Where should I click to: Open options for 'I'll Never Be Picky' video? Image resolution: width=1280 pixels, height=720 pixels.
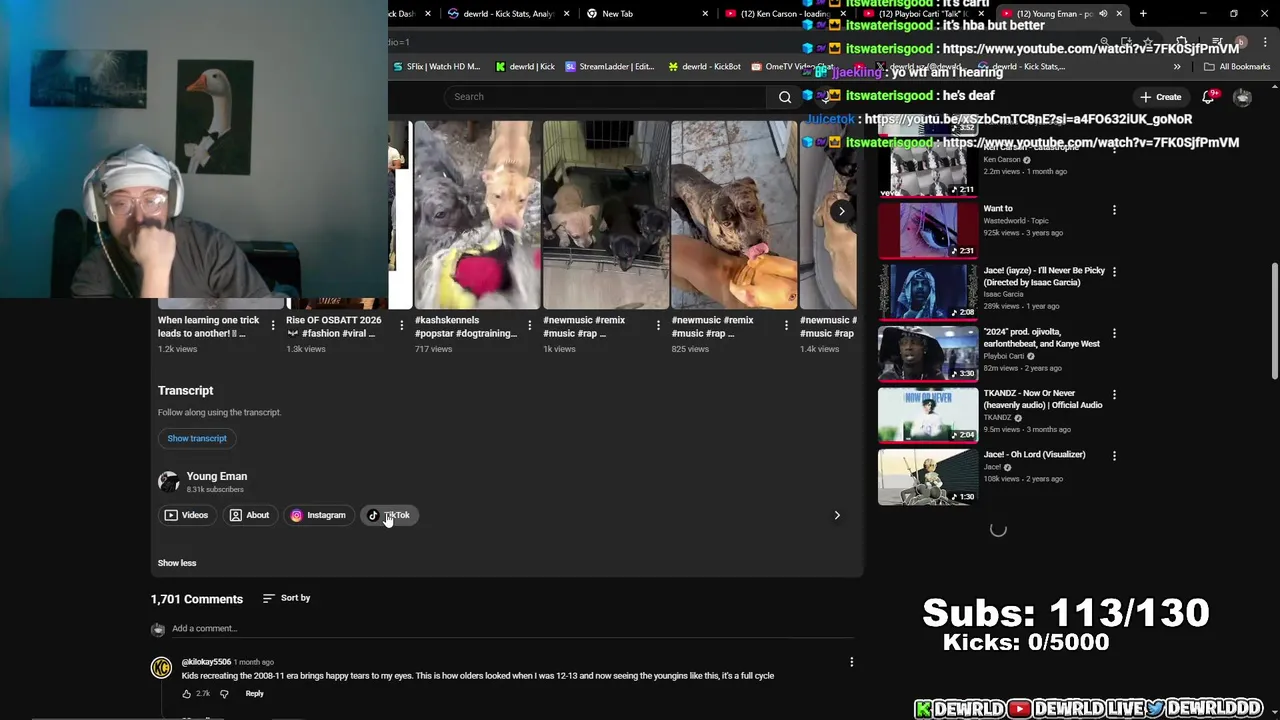[1114, 271]
